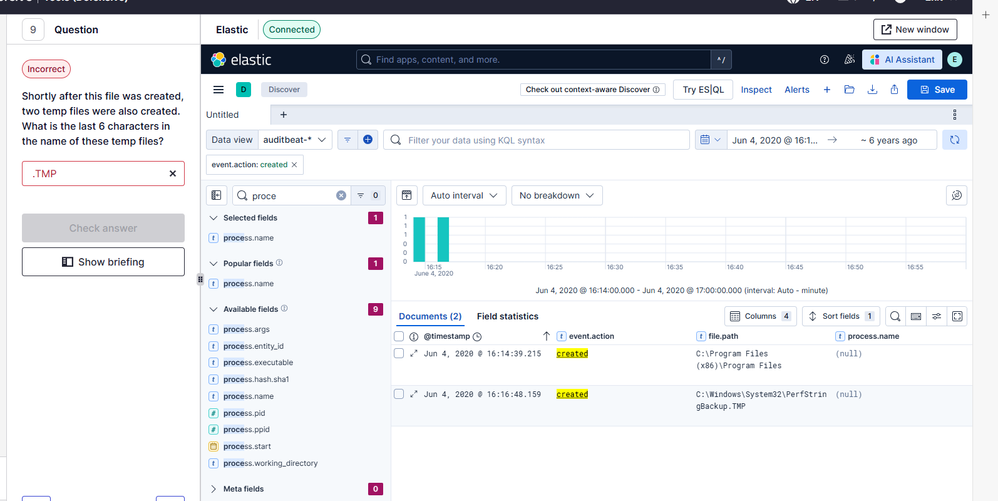Select the first document row checkbox

coord(399,353)
